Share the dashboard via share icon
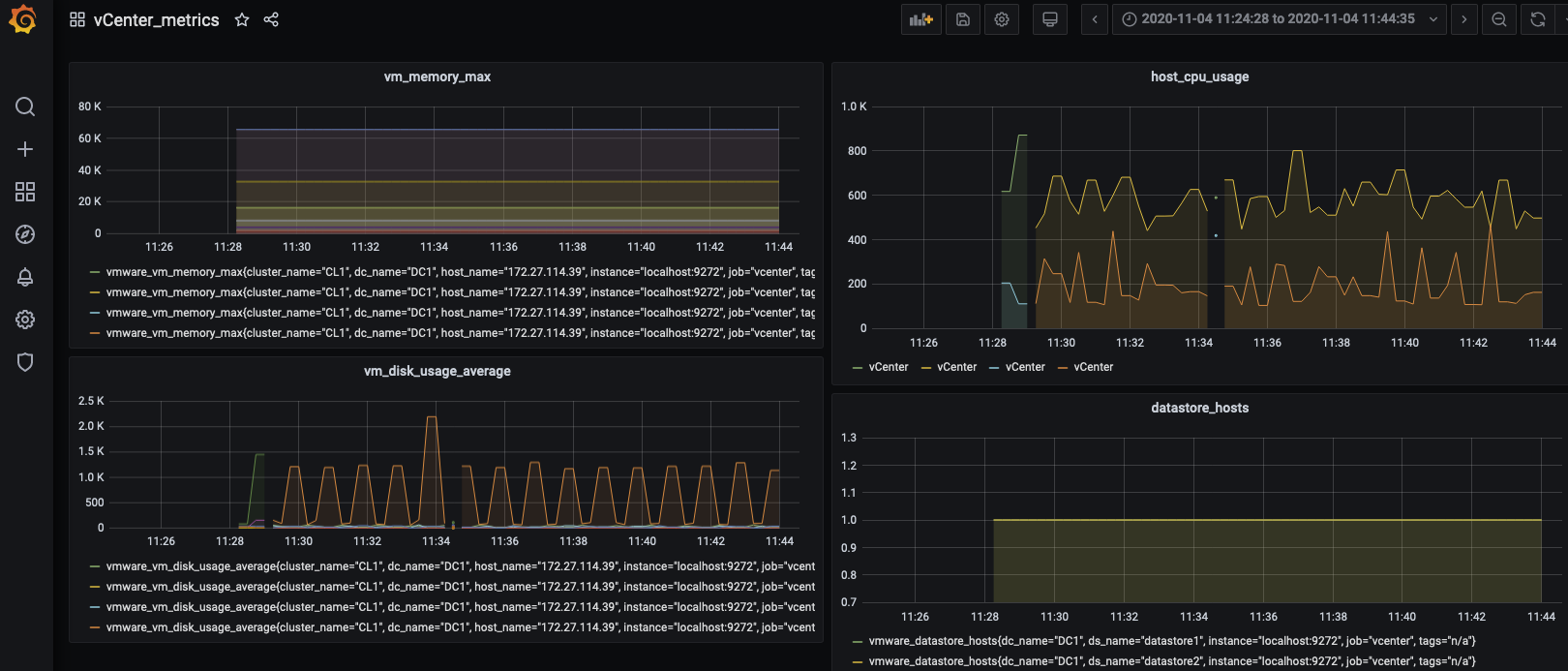 [271, 19]
